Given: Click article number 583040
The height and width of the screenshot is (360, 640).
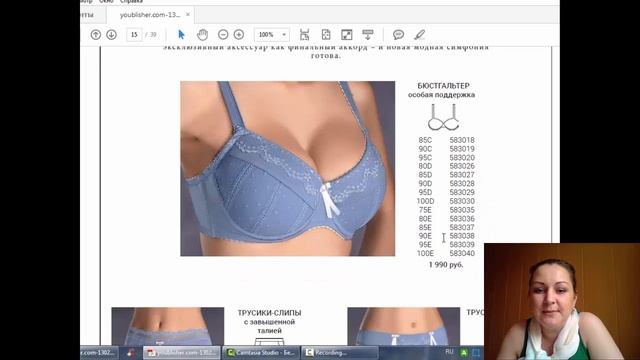Looking at the screenshot, I should point(462,253).
